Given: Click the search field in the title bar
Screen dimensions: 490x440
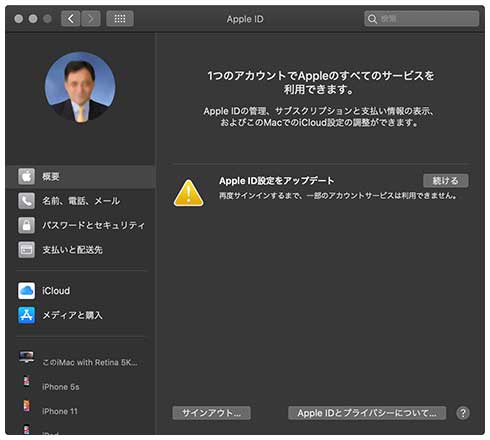Looking at the screenshot, I should coord(421,19).
